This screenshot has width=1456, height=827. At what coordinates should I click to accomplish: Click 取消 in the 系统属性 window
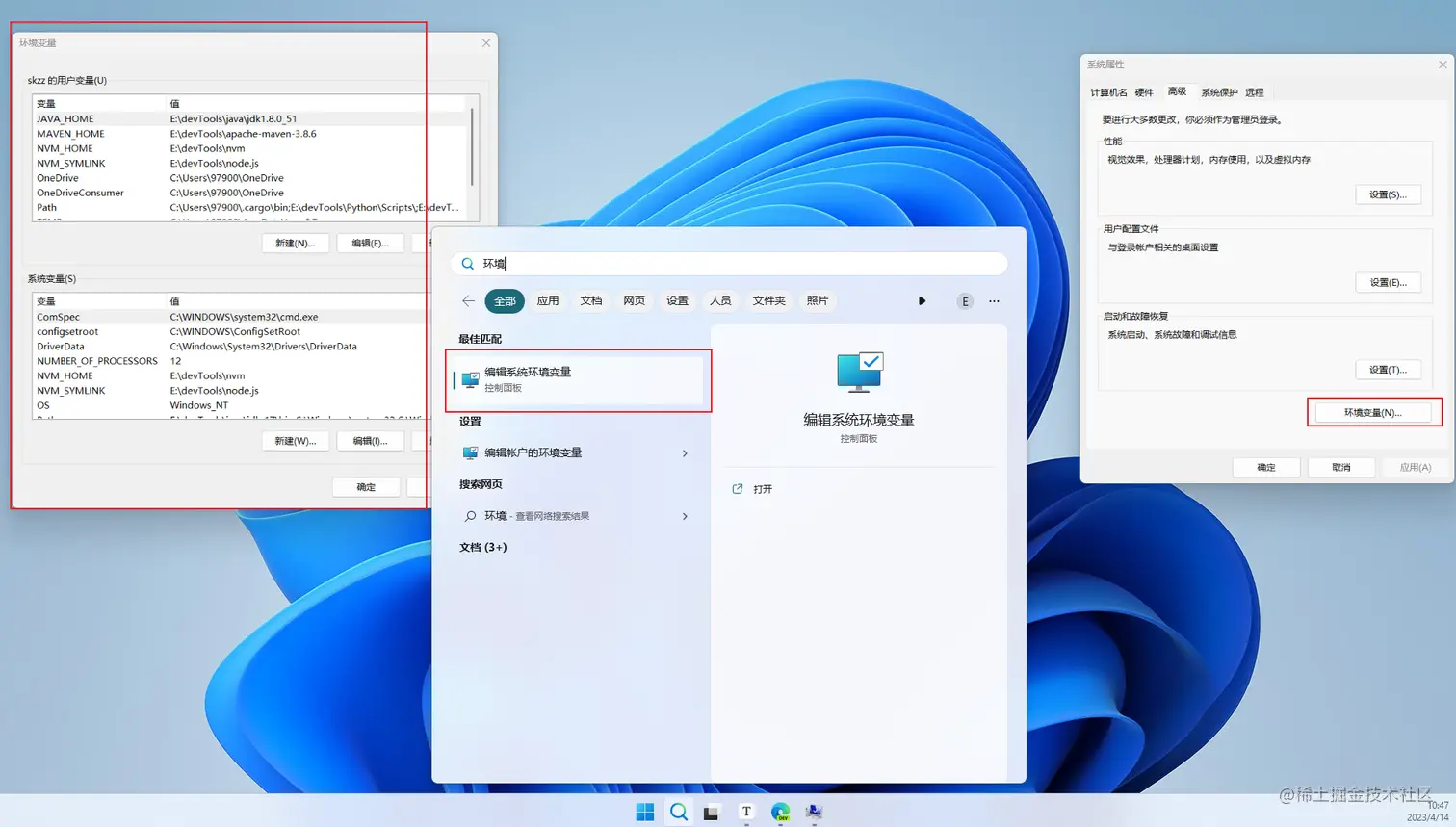[x=1341, y=467]
